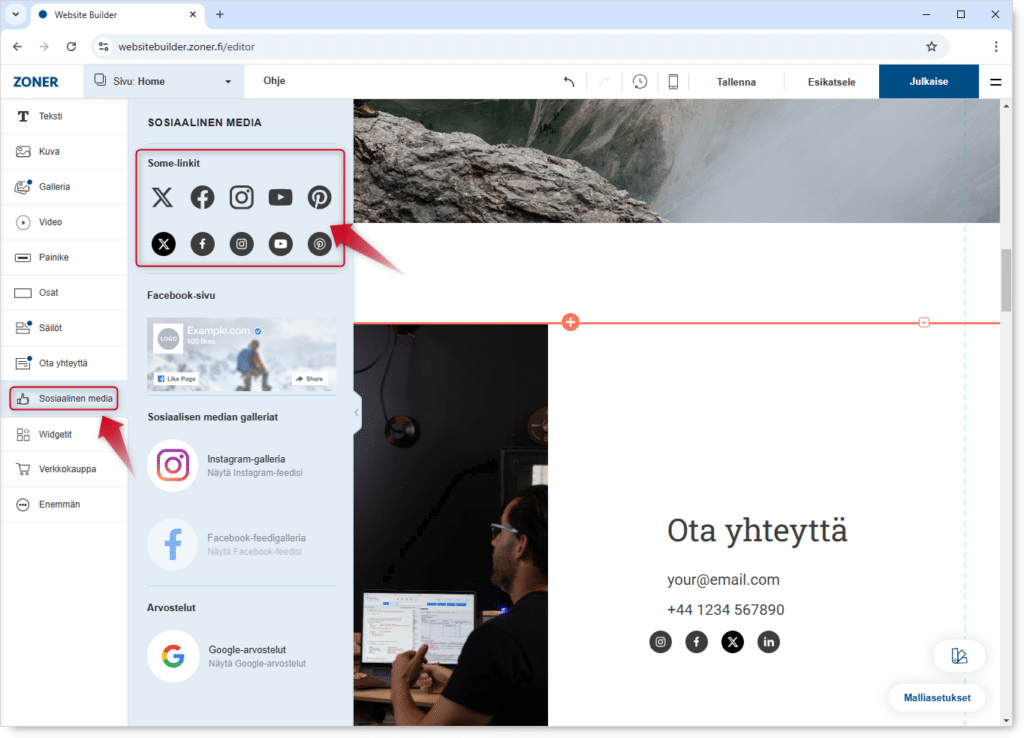Select outlined Pinterest icon in Some-linkit
Image resolution: width=1024 pixels, height=738 pixels.
(319, 197)
